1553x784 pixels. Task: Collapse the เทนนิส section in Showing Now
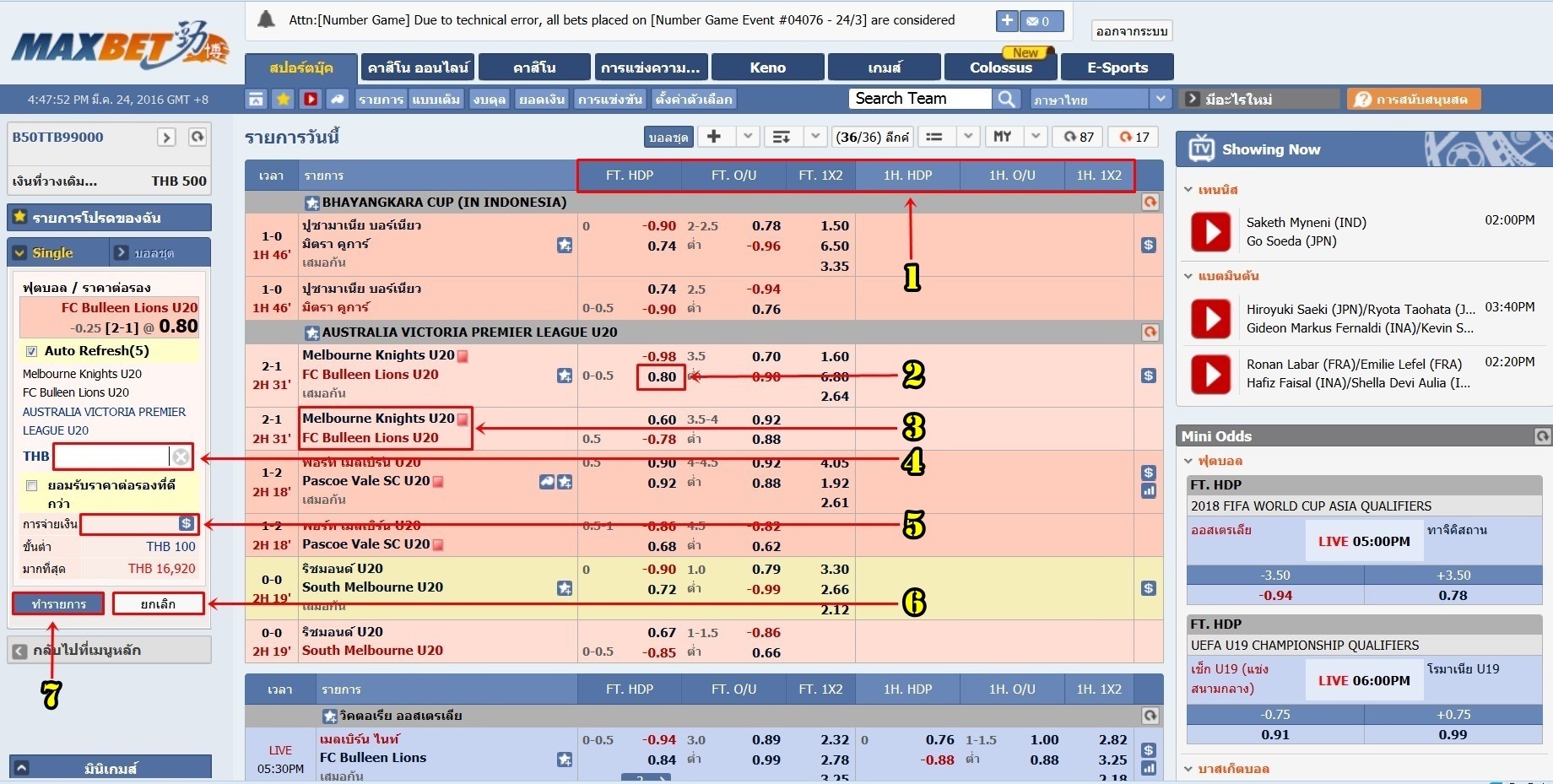(1188, 190)
